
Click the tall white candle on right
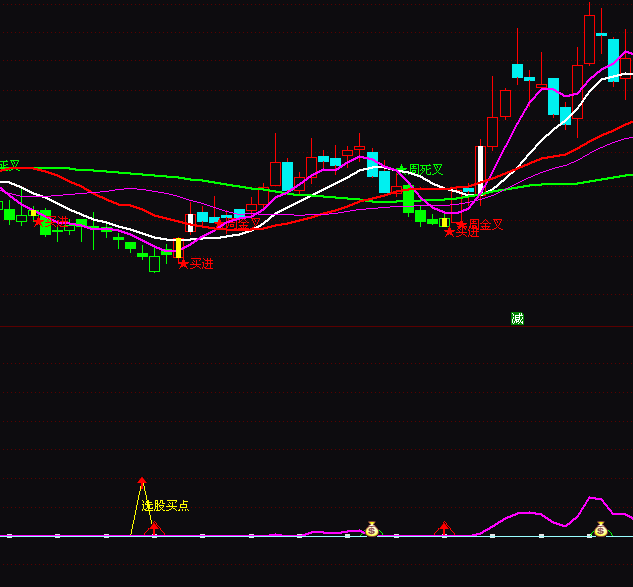480,168
